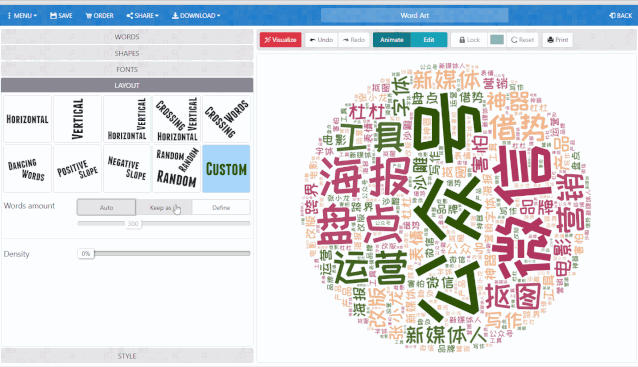Screen dimensions: 638x367
Task: Select the Dancing Words layout
Action: [27, 168]
